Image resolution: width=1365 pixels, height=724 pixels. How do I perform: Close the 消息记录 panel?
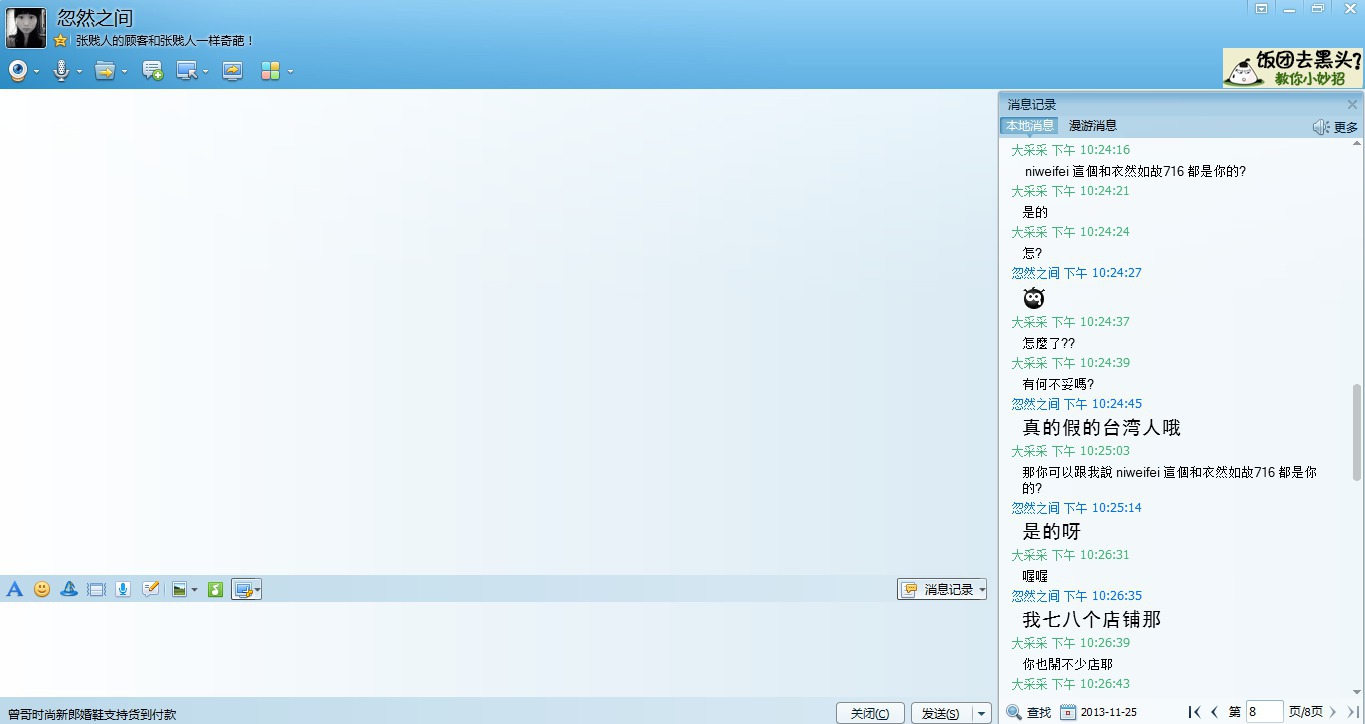point(1352,104)
